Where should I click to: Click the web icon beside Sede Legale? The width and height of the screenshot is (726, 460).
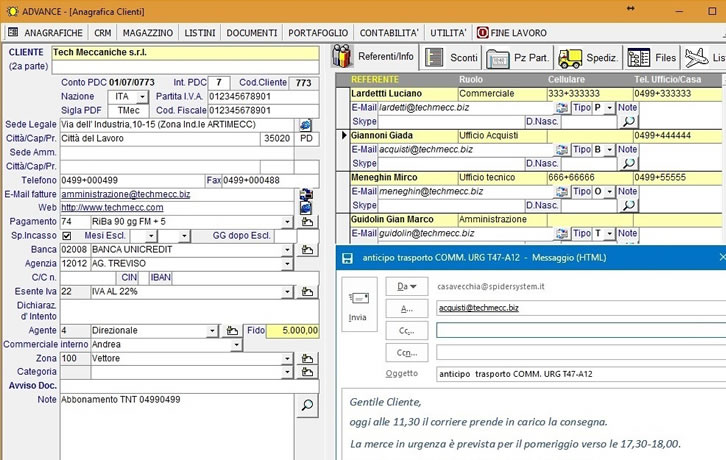(306, 125)
